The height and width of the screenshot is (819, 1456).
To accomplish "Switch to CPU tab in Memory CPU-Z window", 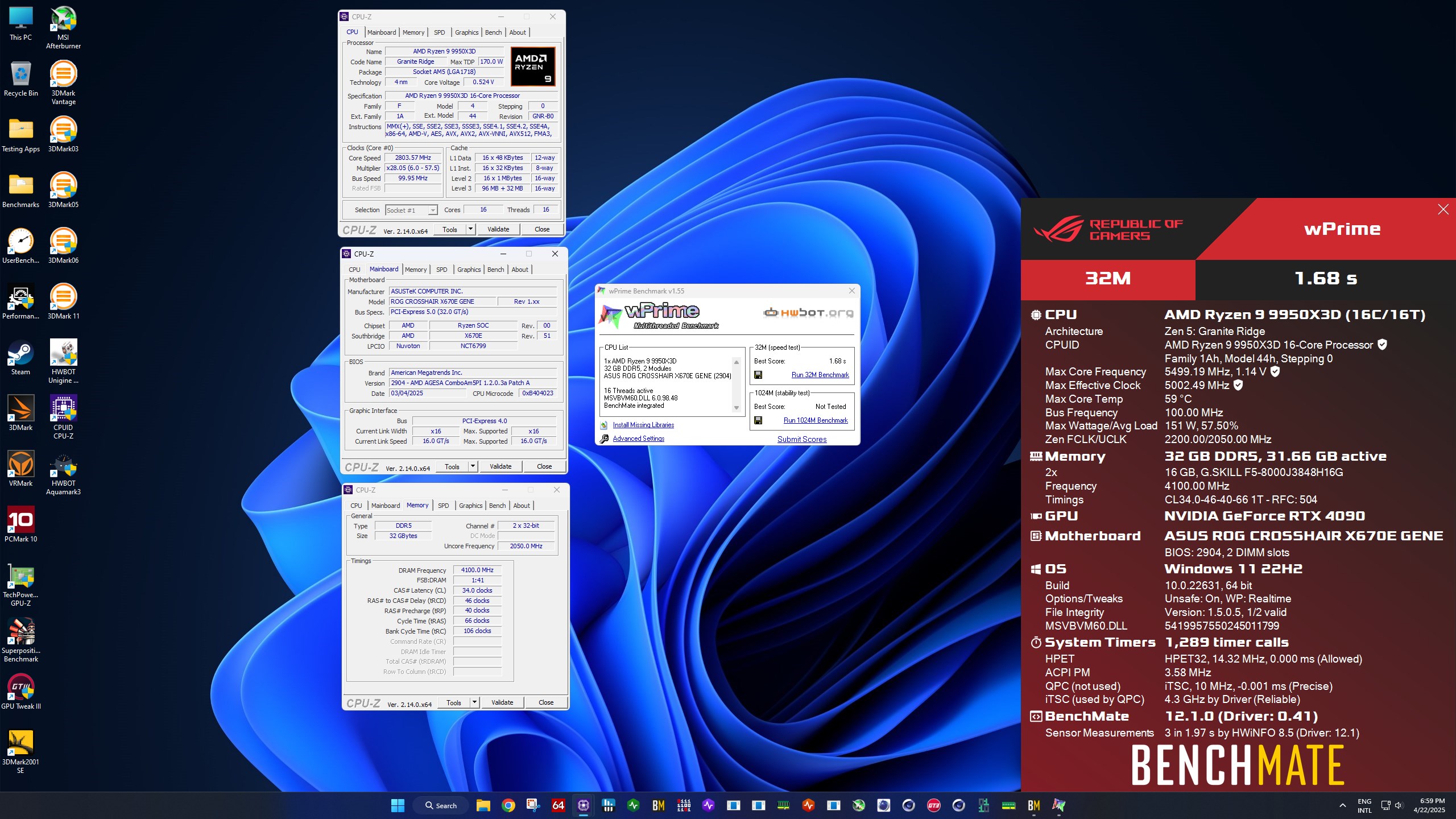I will pos(356,506).
